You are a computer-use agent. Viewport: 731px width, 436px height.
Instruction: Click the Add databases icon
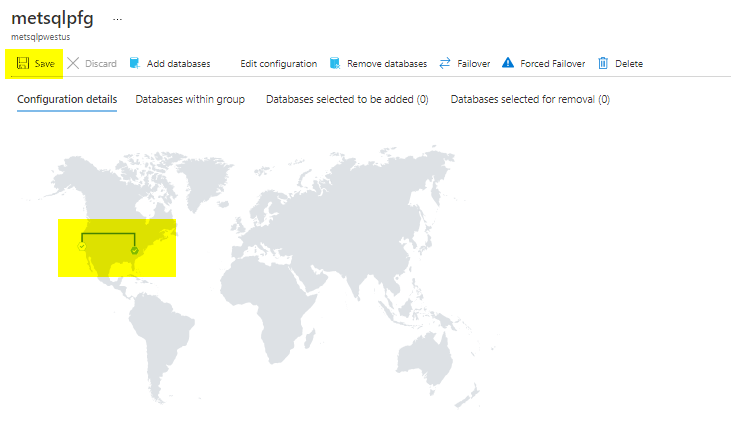click(134, 63)
